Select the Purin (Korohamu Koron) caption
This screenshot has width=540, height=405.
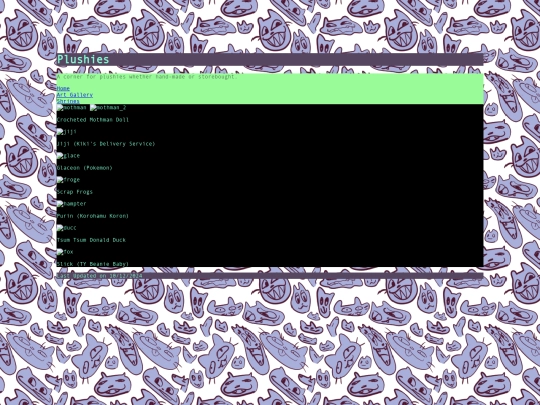click(x=93, y=216)
